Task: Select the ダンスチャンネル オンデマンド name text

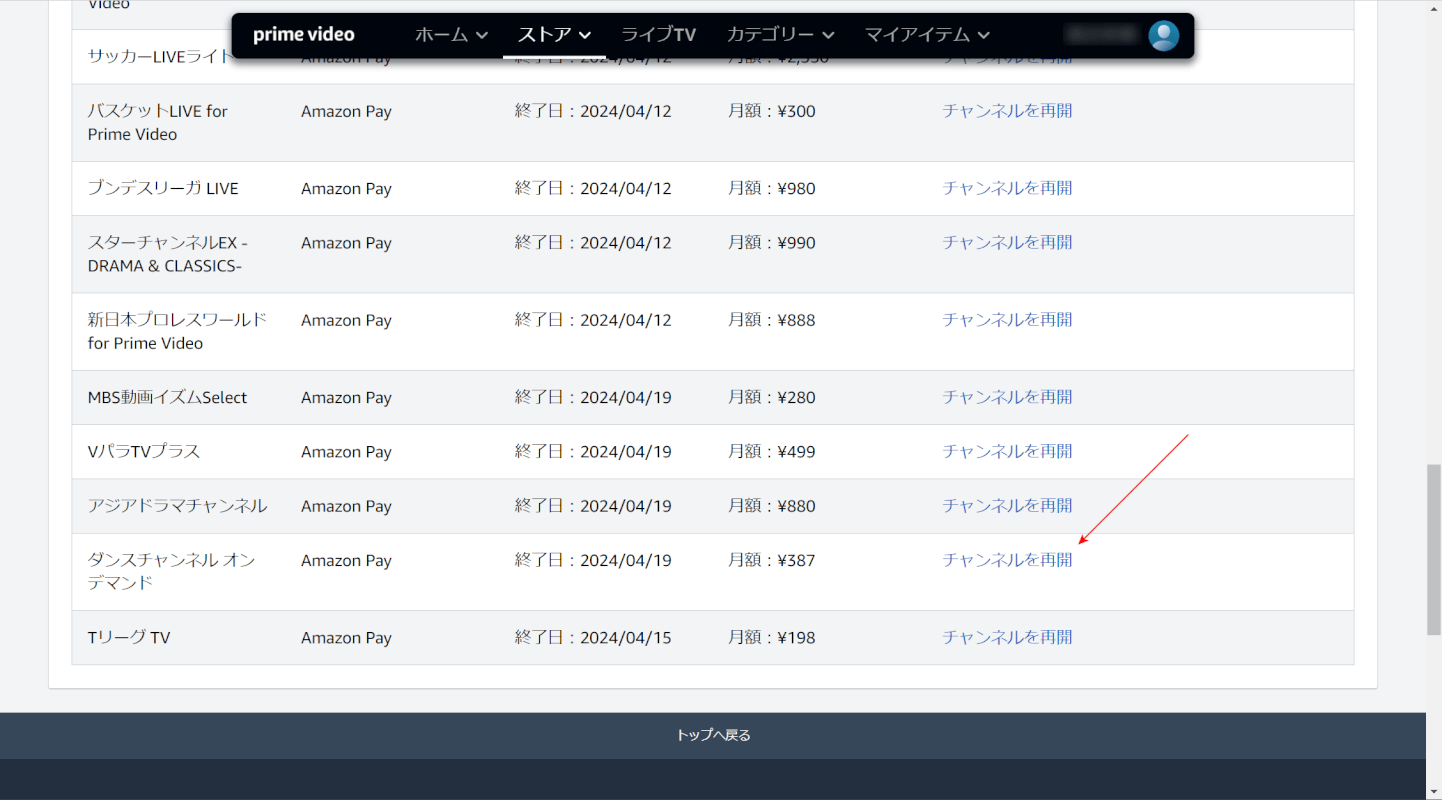Action: tap(171, 571)
